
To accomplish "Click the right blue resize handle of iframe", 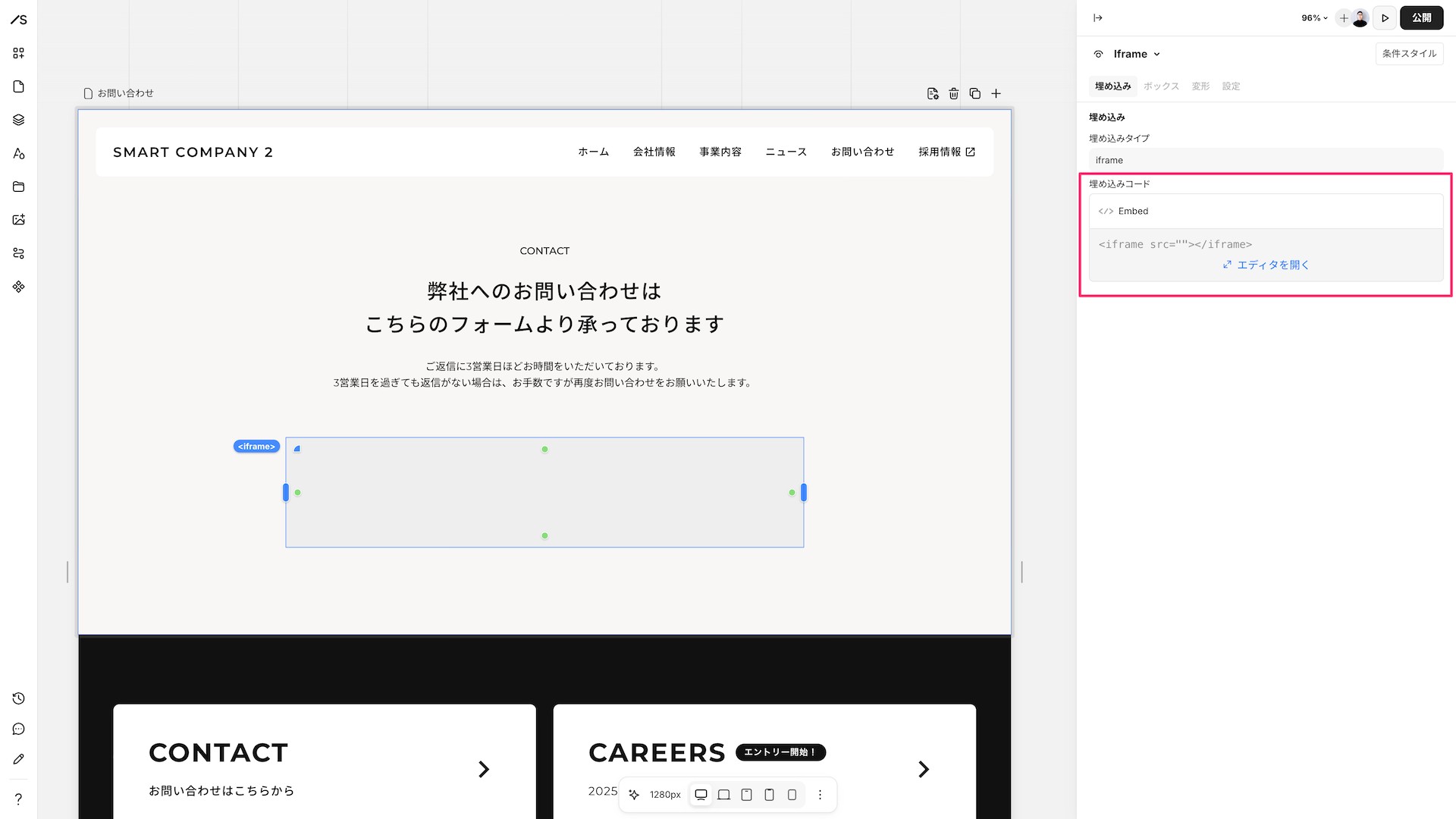I will tap(804, 493).
